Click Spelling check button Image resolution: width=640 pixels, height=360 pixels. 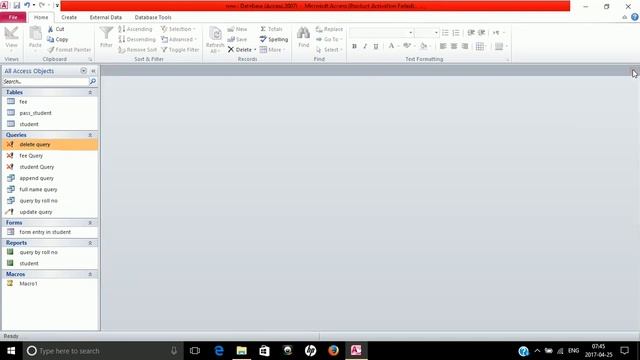[x=274, y=40]
